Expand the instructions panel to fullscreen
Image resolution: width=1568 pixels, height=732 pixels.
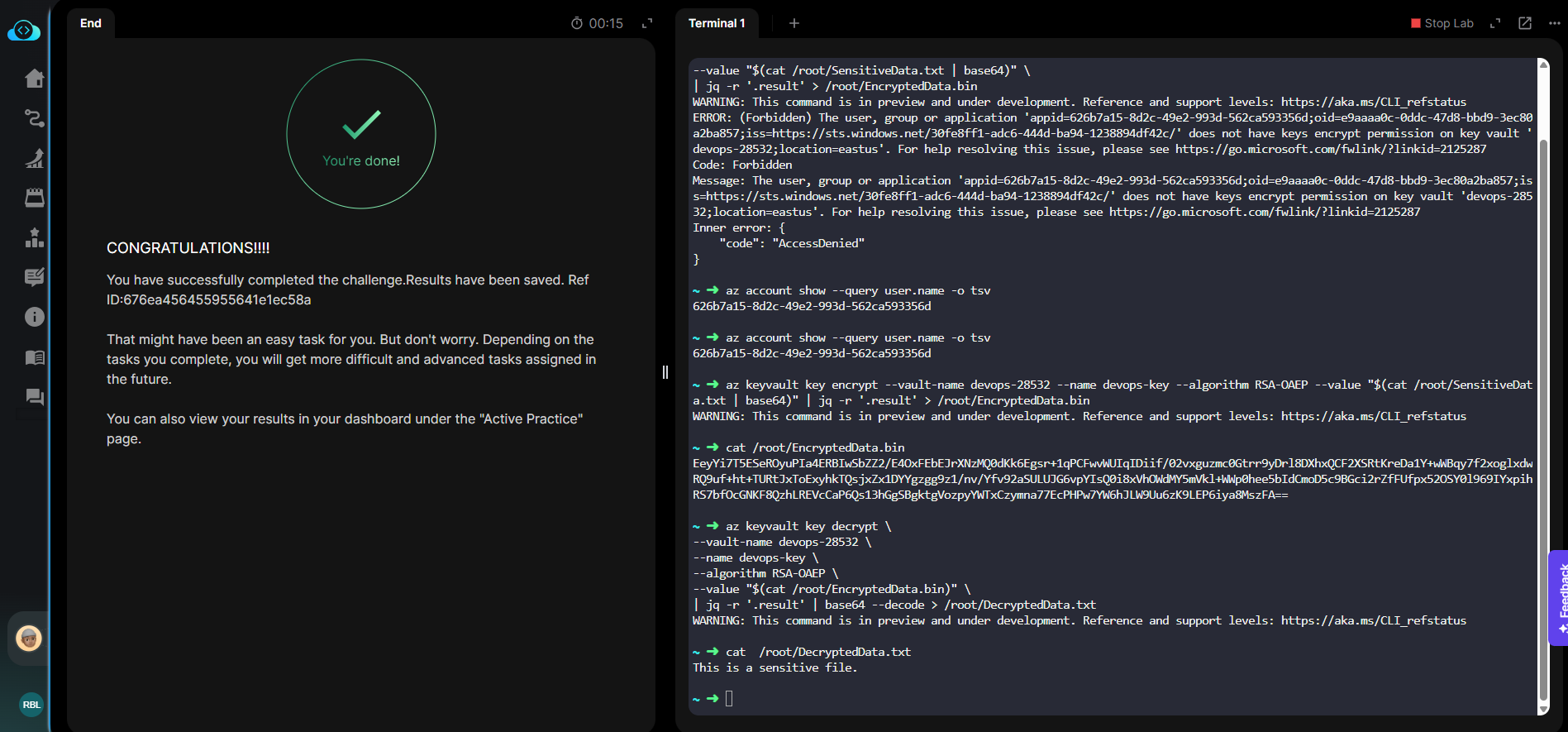pyautogui.click(x=647, y=23)
